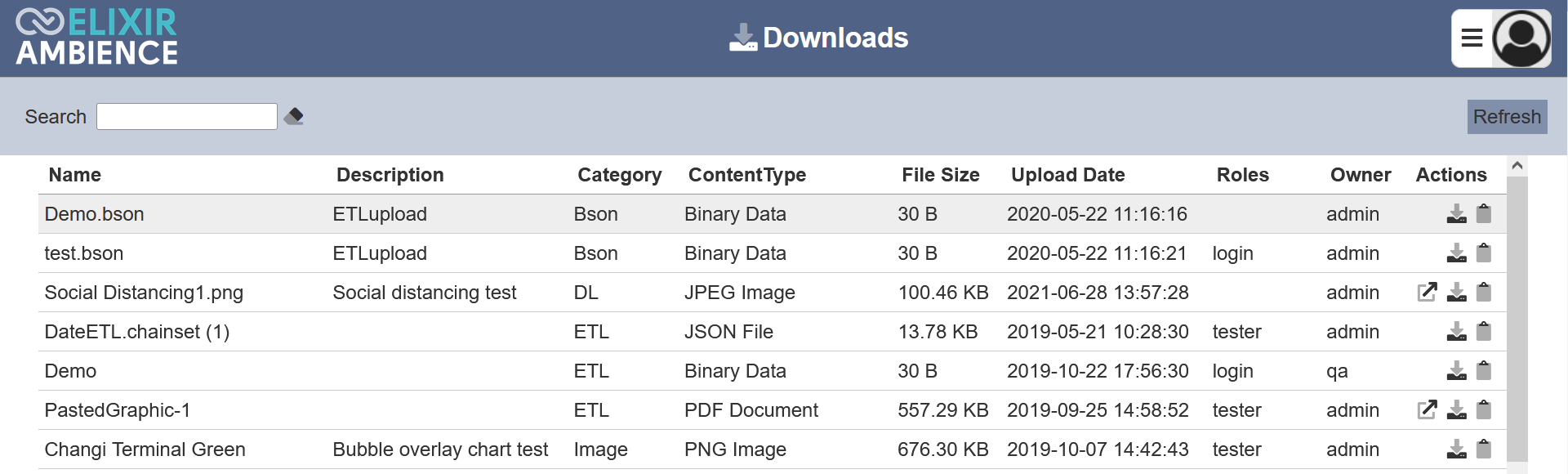Open the hamburger menu
The height and width of the screenshot is (474, 1568).
click(x=1472, y=38)
